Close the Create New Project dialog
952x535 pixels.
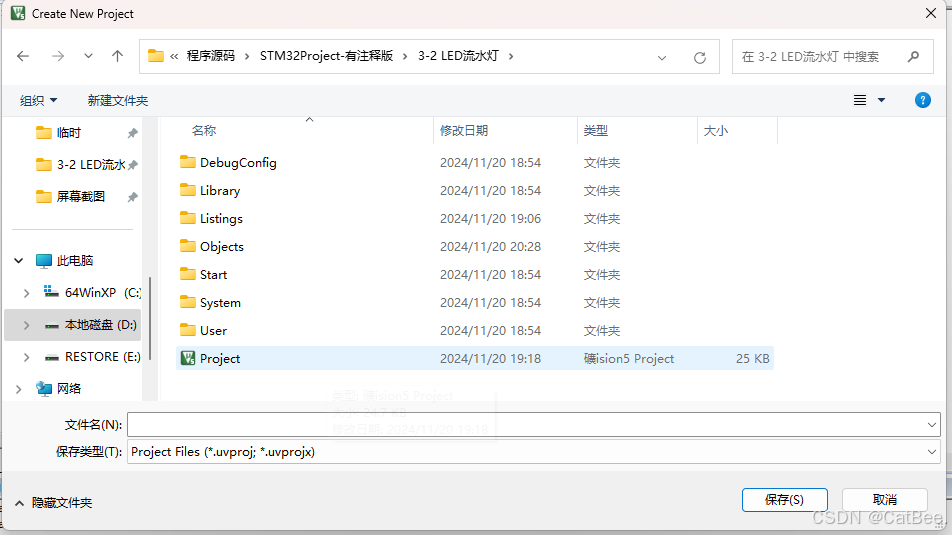click(x=931, y=13)
